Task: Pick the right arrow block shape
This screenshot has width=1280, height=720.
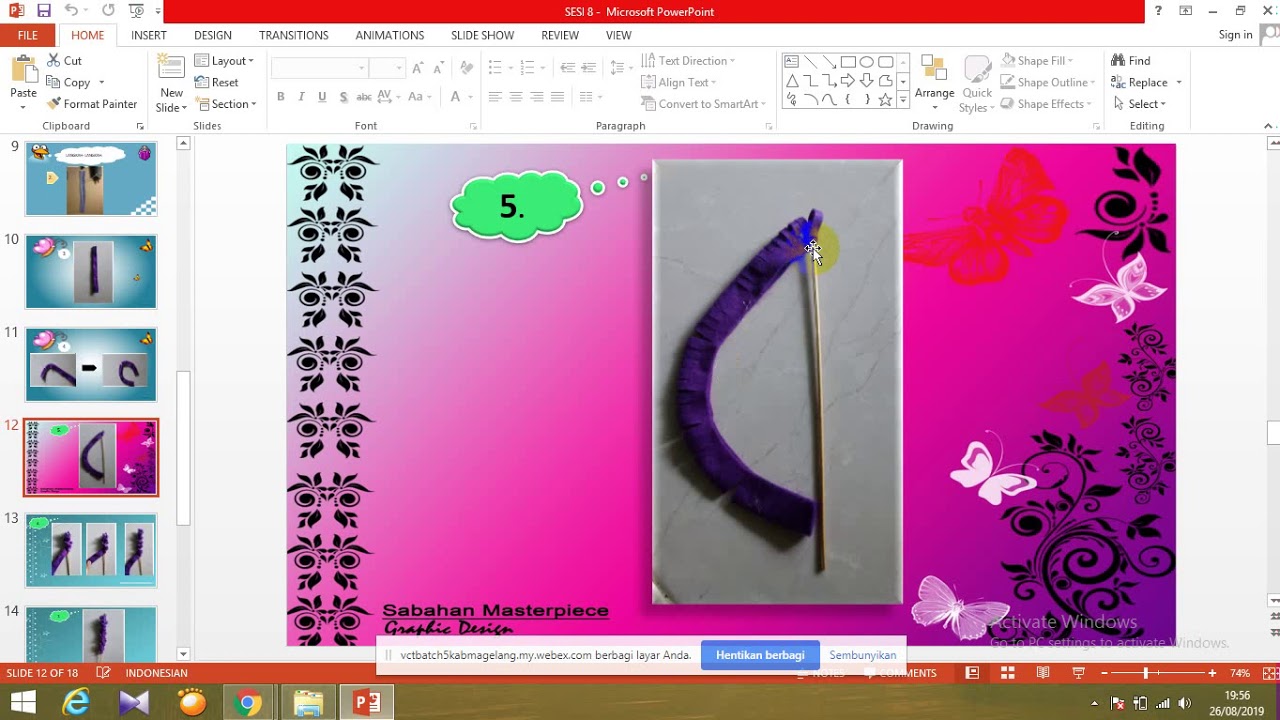Action: [848, 81]
